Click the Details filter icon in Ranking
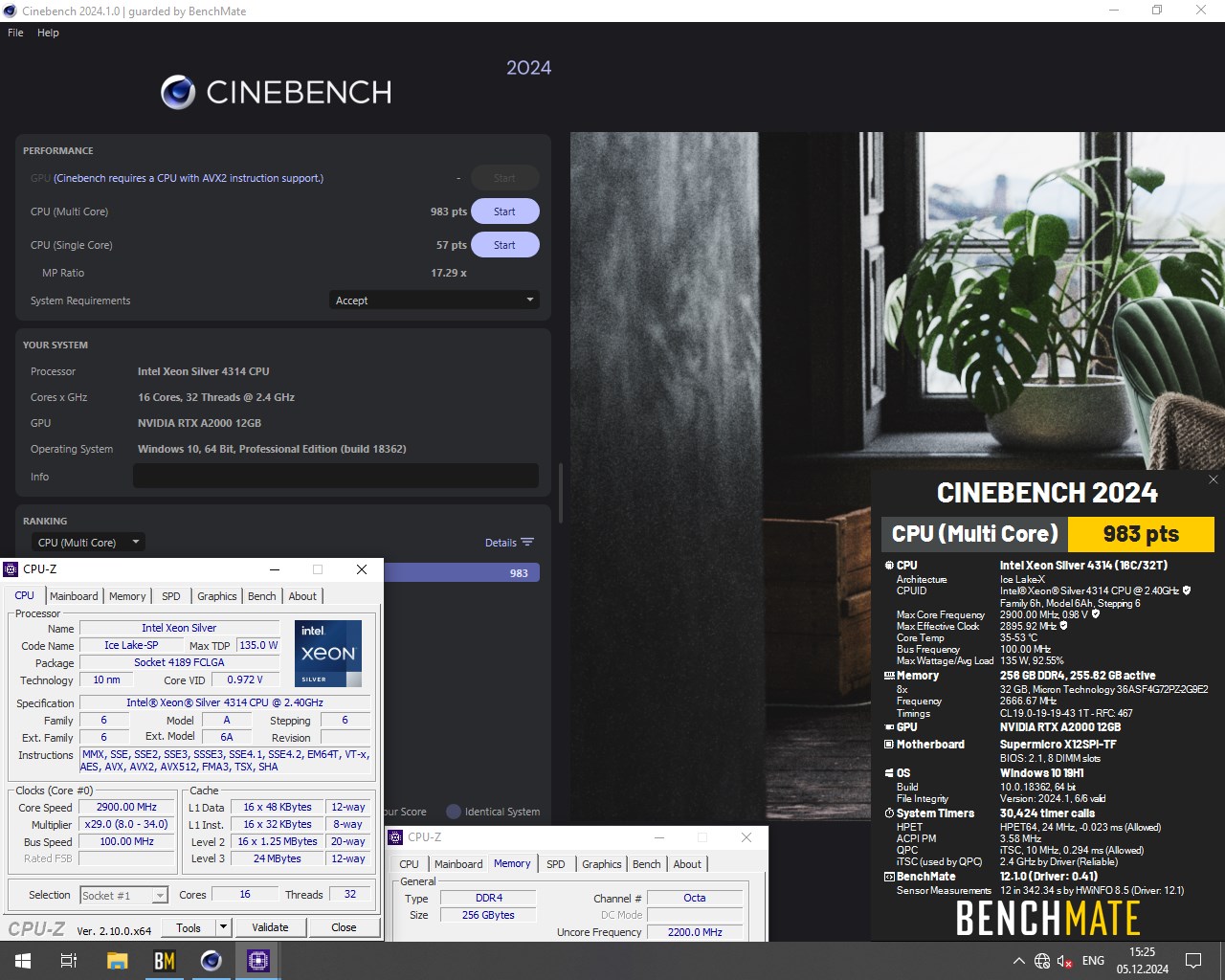This screenshot has height=980, width=1225. point(527,543)
